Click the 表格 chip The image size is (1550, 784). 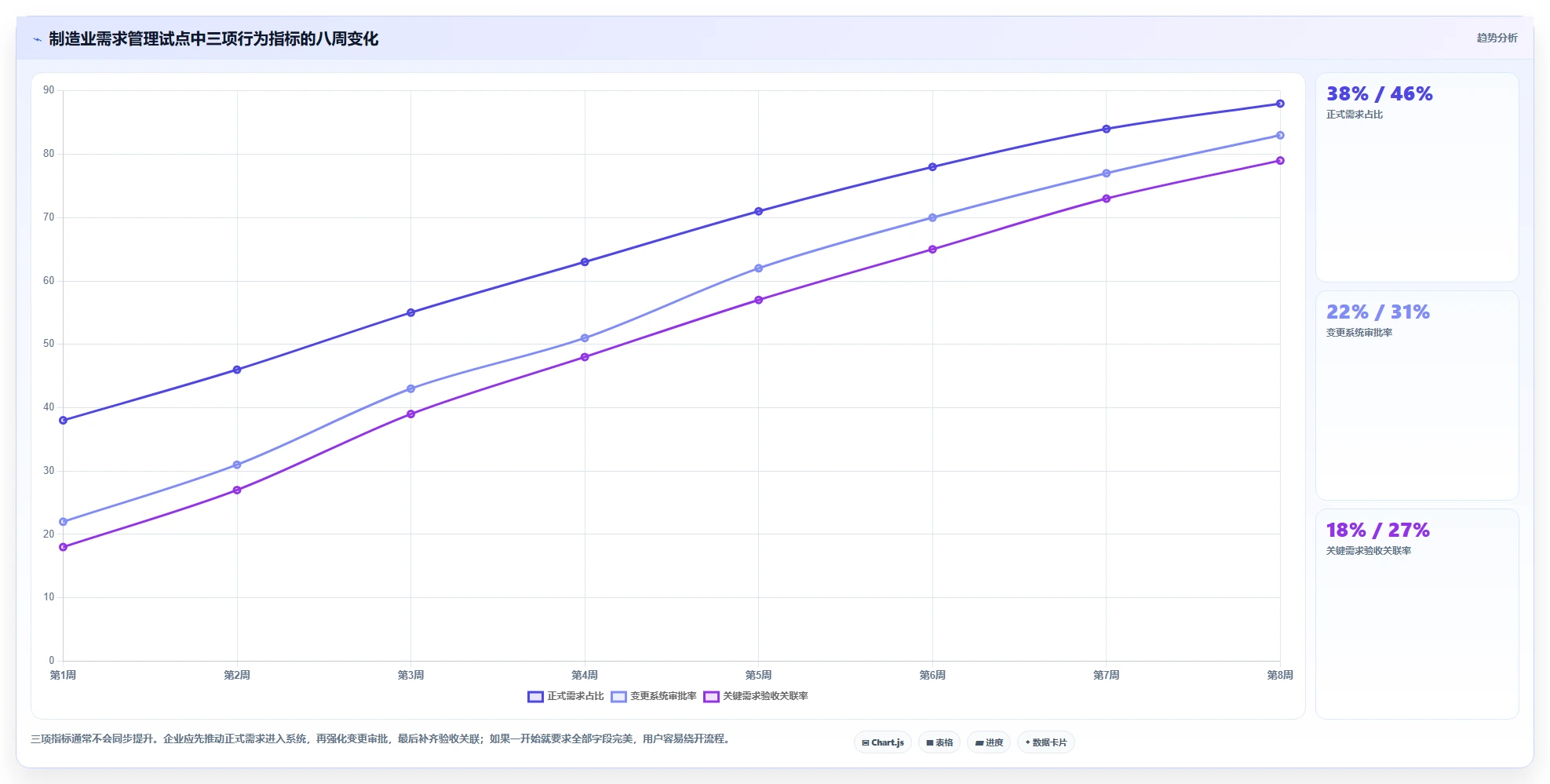pos(939,742)
